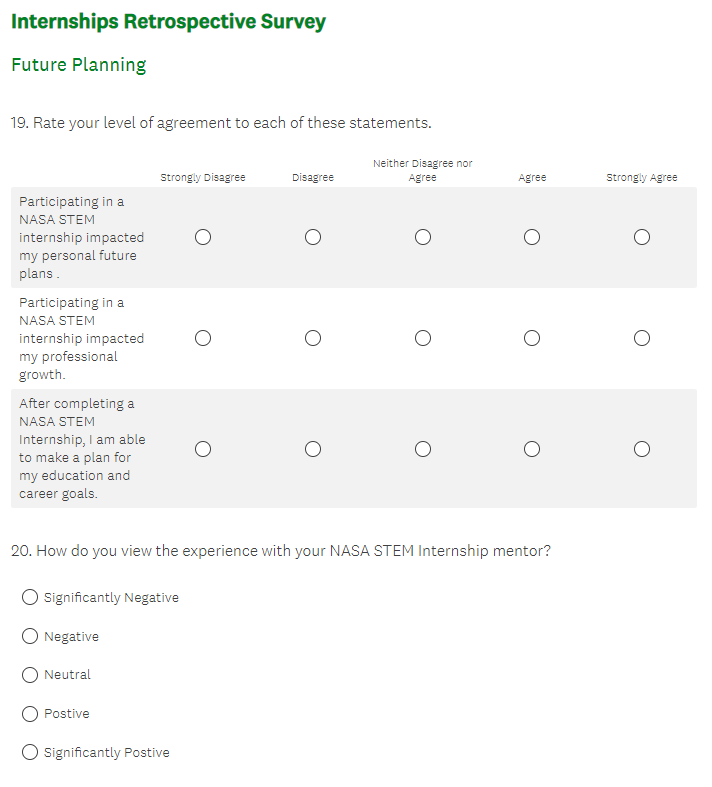Select Significantly Negative mentor experience
Image resolution: width=712 pixels, height=787 pixels.
[x=30, y=597]
